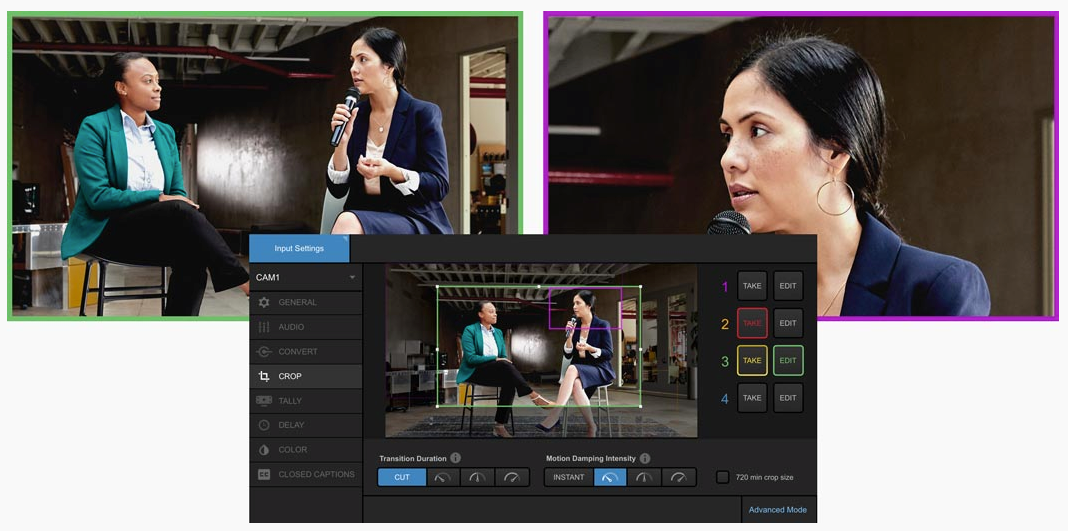Select the highlighted low Motion Damping gauge
This screenshot has height=531, width=1068.
(x=610, y=477)
